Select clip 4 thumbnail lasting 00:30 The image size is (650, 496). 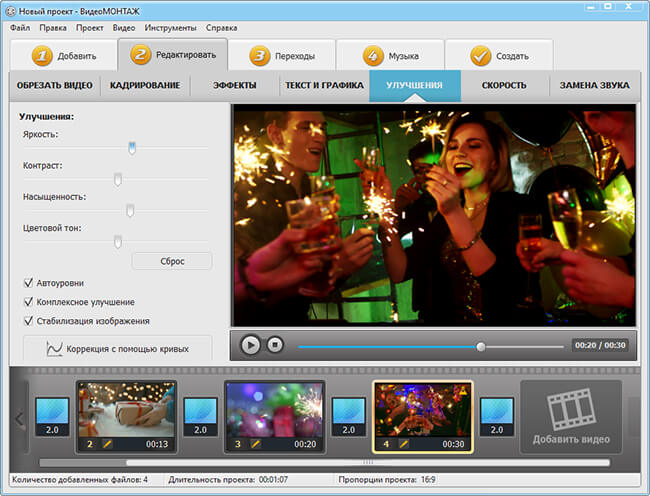pyautogui.click(x=423, y=417)
